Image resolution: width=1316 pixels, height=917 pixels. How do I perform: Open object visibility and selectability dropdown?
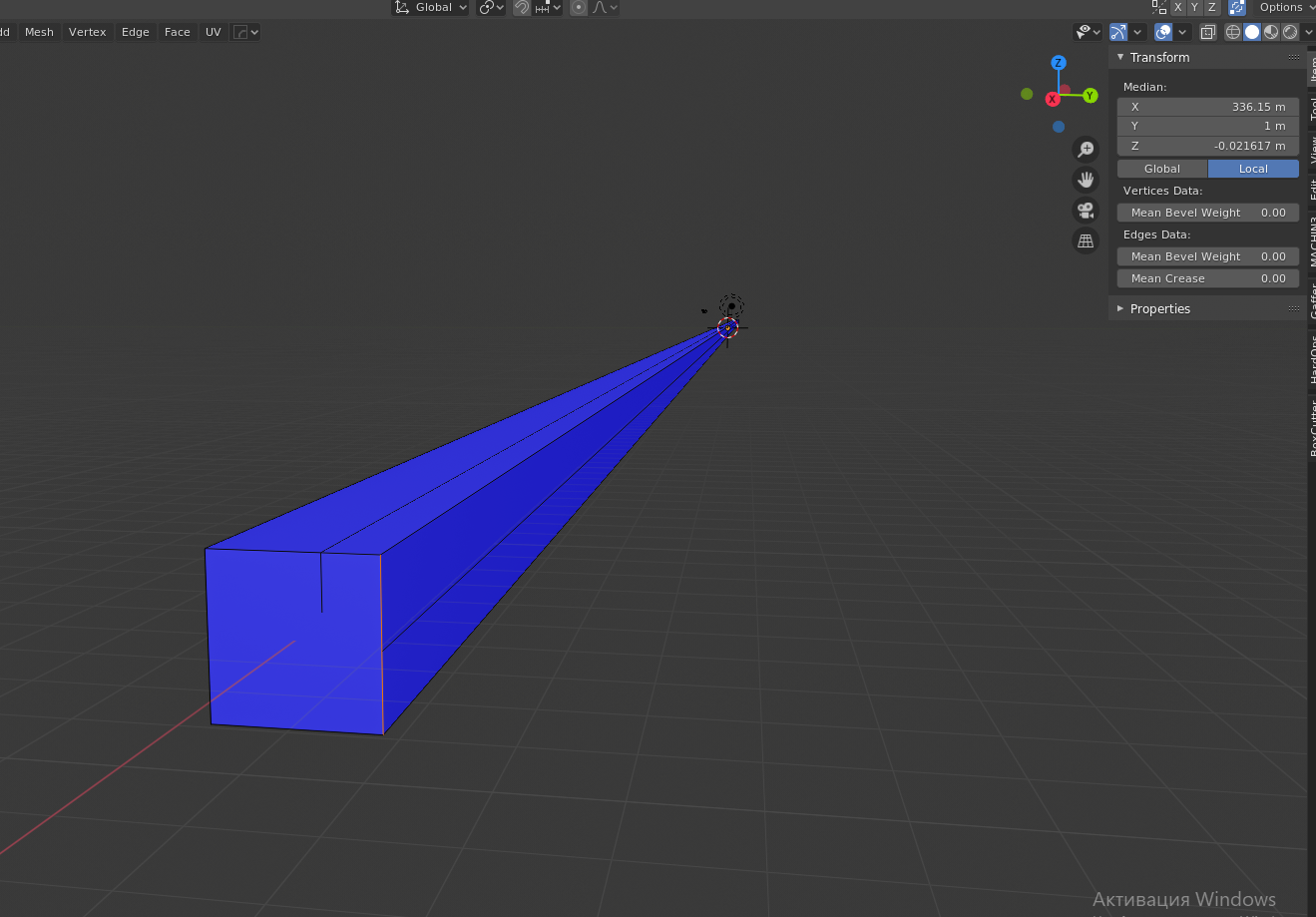[1088, 32]
